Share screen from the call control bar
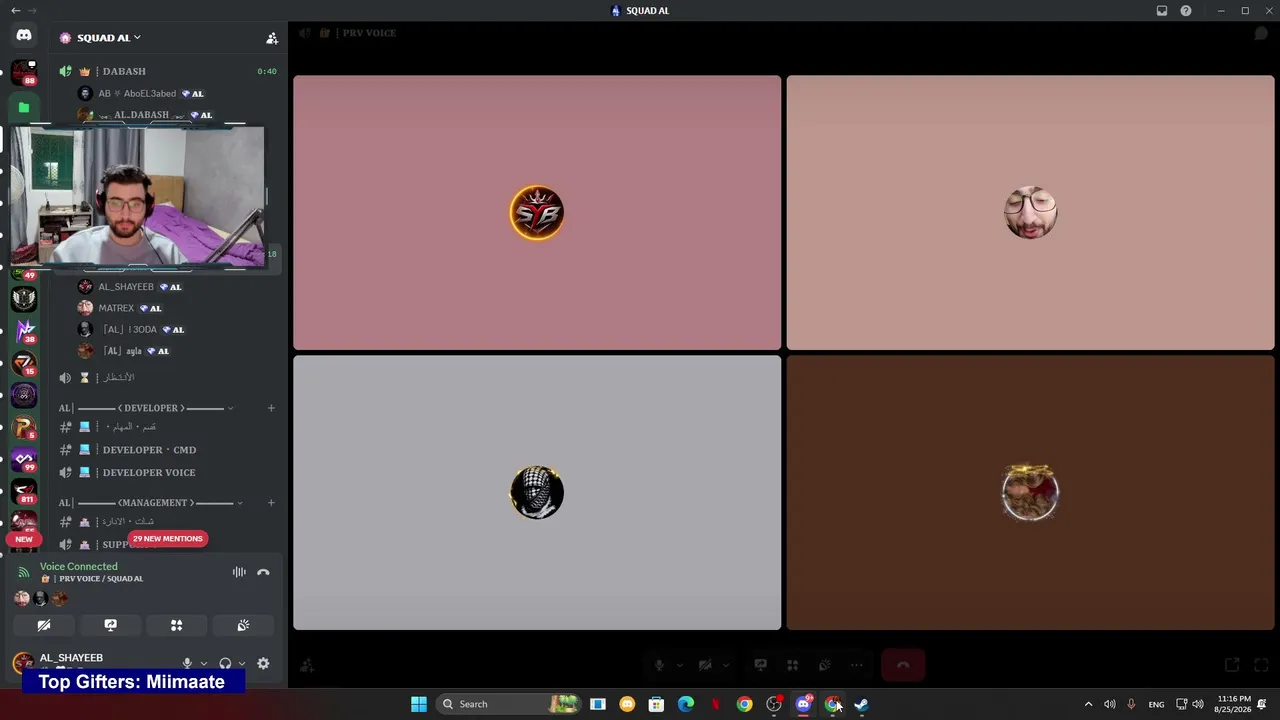The width and height of the screenshot is (1280, 720). click(760, 665)
